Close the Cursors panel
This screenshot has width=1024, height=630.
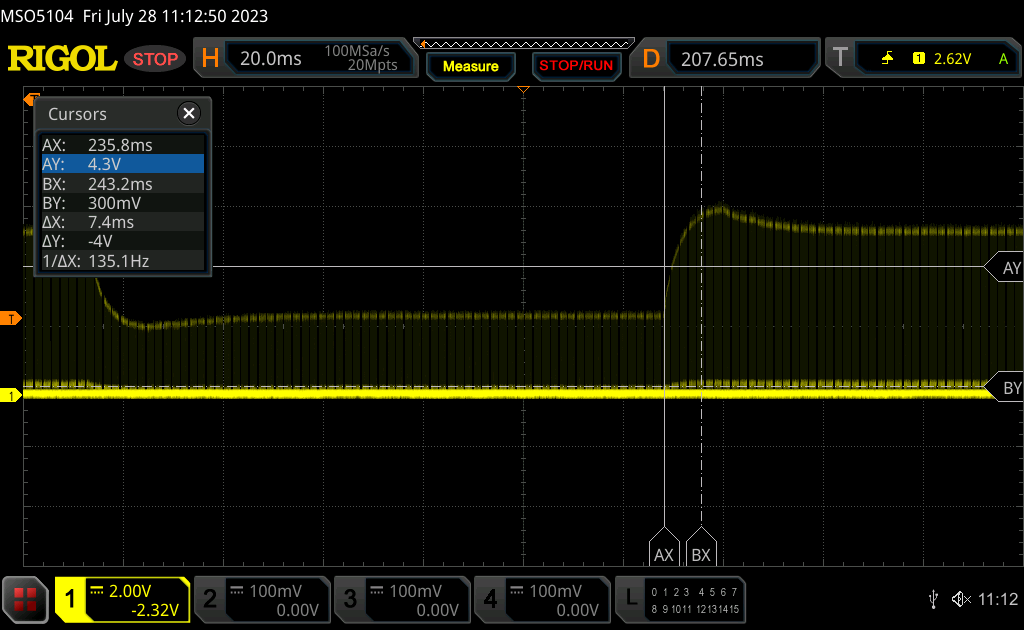click(x=188, y=114)
